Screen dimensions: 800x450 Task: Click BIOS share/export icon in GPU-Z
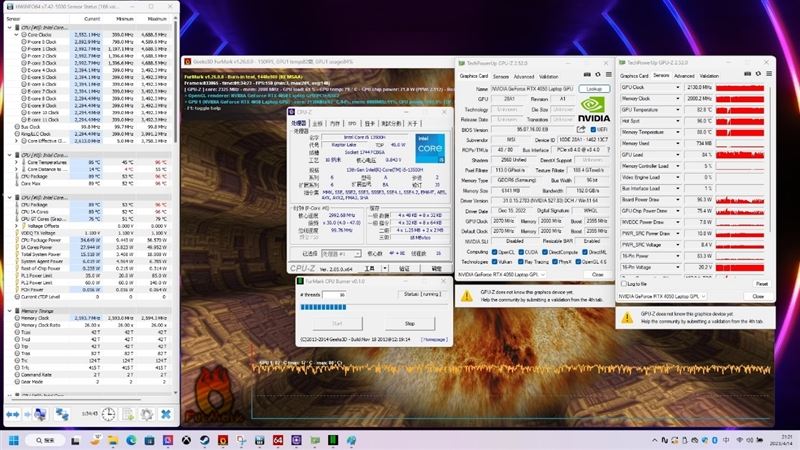click(581, 130)
